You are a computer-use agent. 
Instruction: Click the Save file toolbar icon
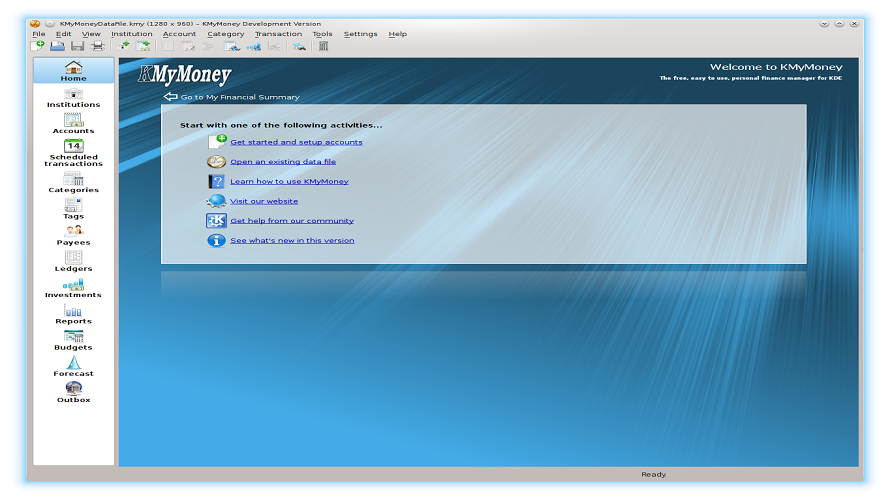pos(77,46)
